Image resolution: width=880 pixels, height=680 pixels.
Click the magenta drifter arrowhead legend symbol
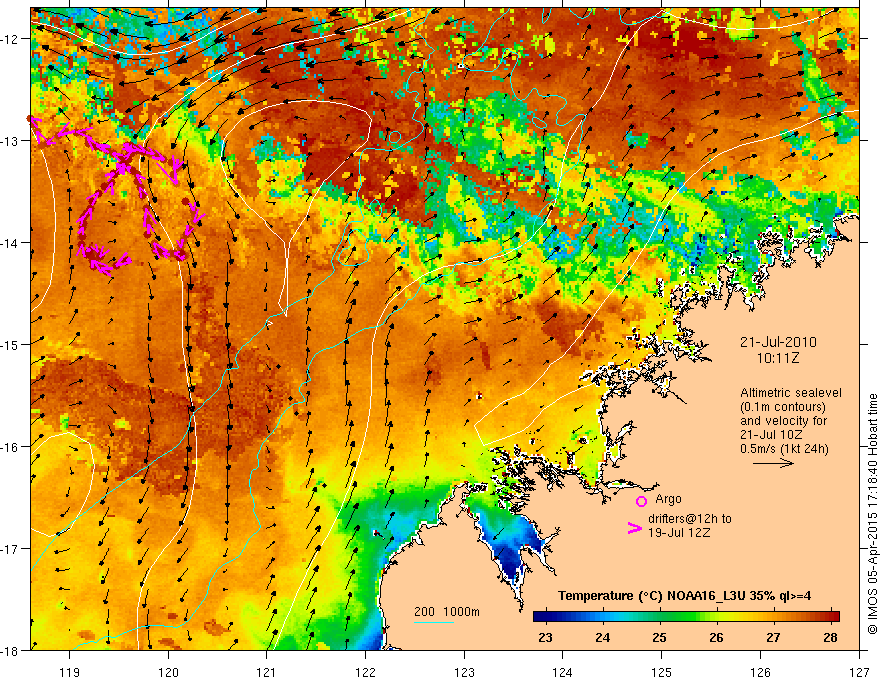[634, 528]
